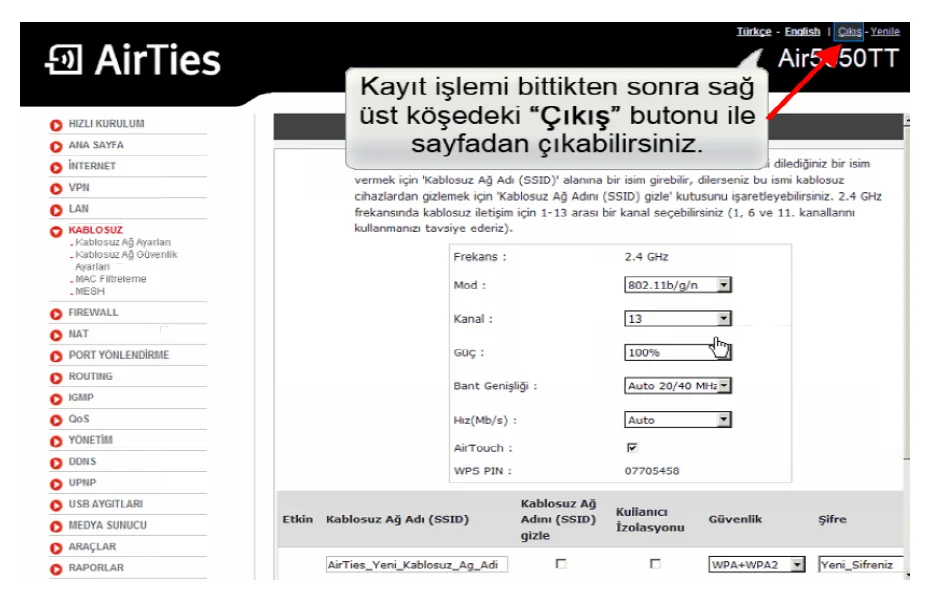Open the USB AYGITLARI menu item
Viewport: 926px width, 590px height.
coord(106,504)
